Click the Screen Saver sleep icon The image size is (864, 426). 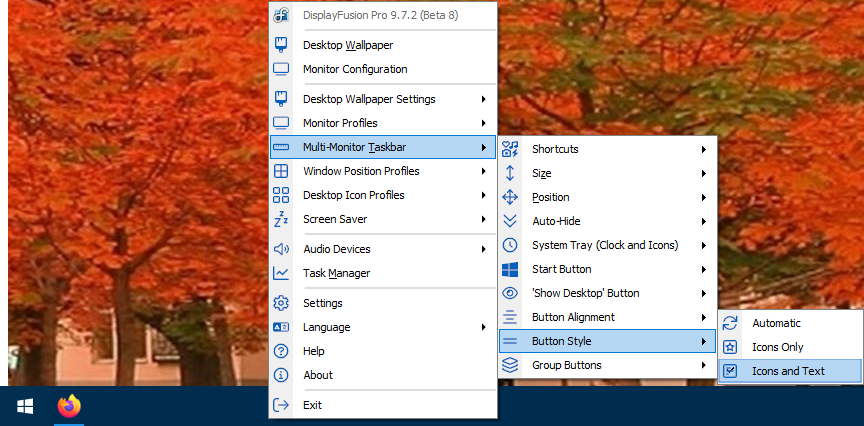[x=281, y=219]
